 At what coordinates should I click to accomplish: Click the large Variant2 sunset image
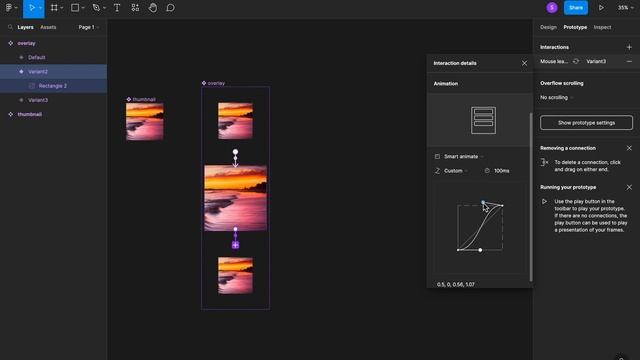[x=236, y=198]
